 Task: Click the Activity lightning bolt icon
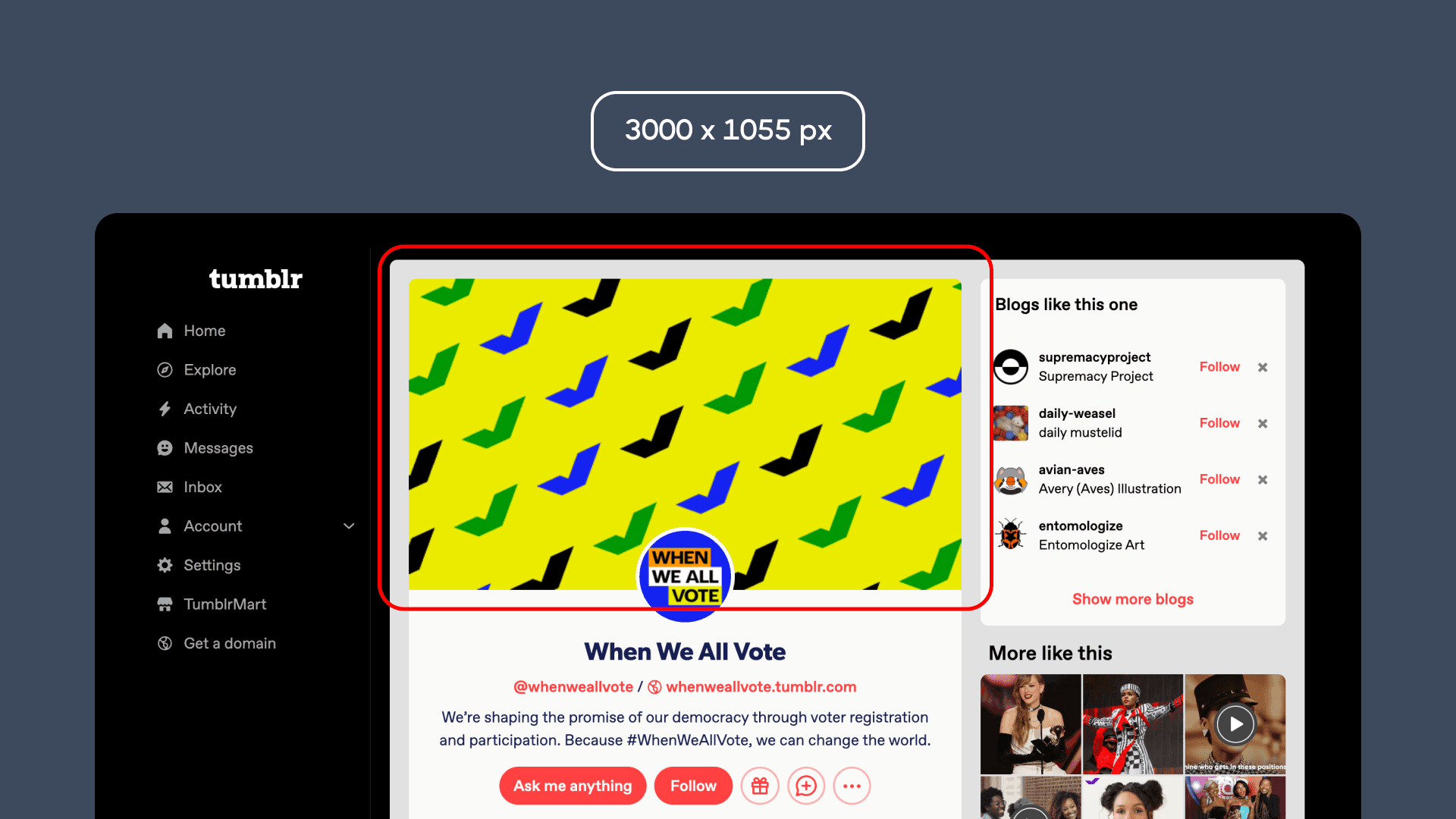(x=163, y=409)
